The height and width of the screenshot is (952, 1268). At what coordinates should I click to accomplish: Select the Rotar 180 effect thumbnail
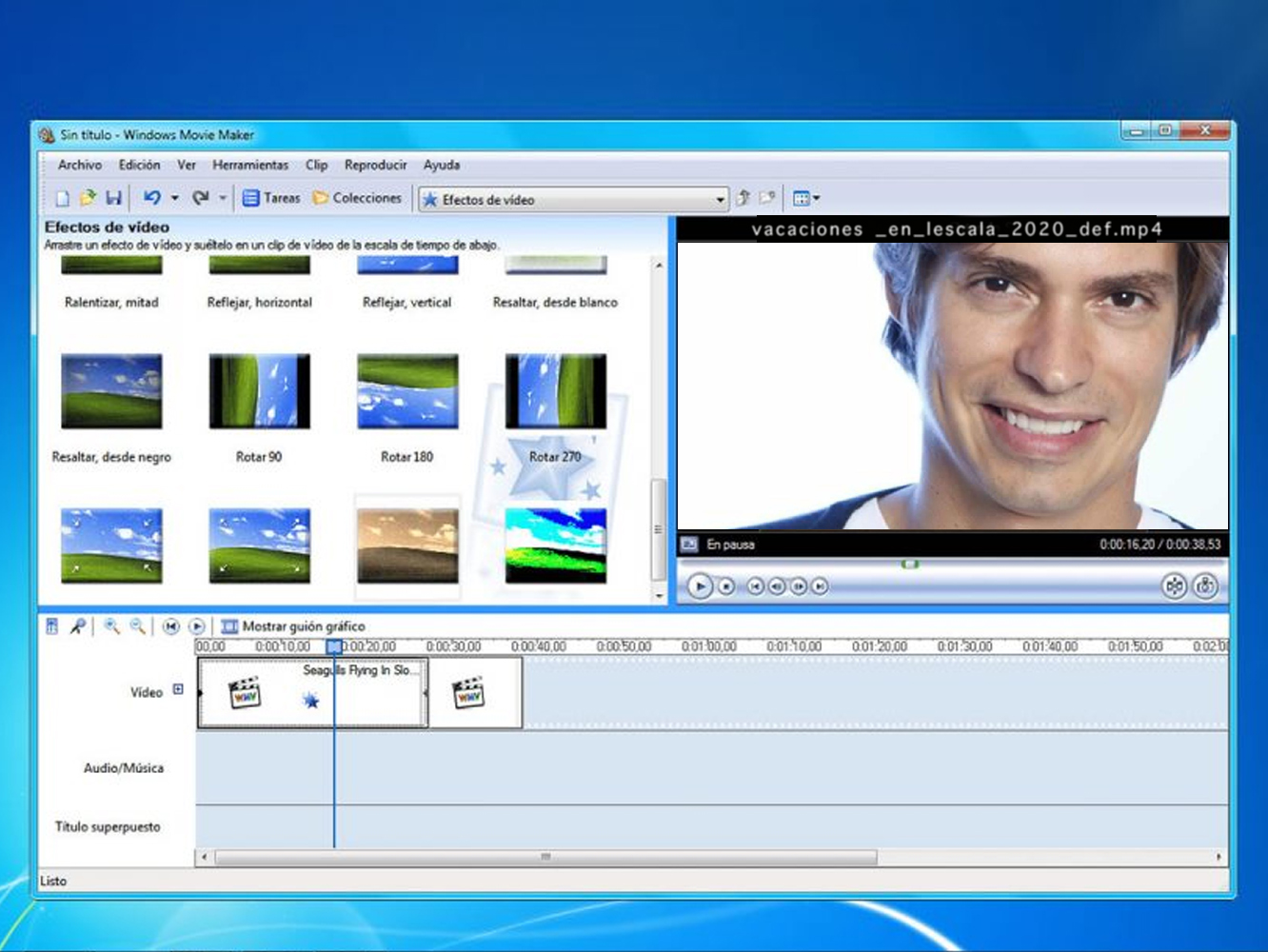coord(407,391)
